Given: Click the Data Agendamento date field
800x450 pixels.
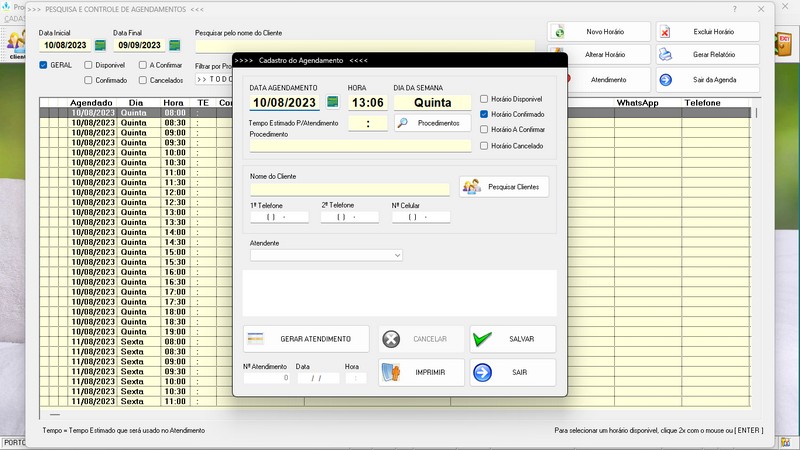Looking at the screenshot, I should [x=285, y=103].
